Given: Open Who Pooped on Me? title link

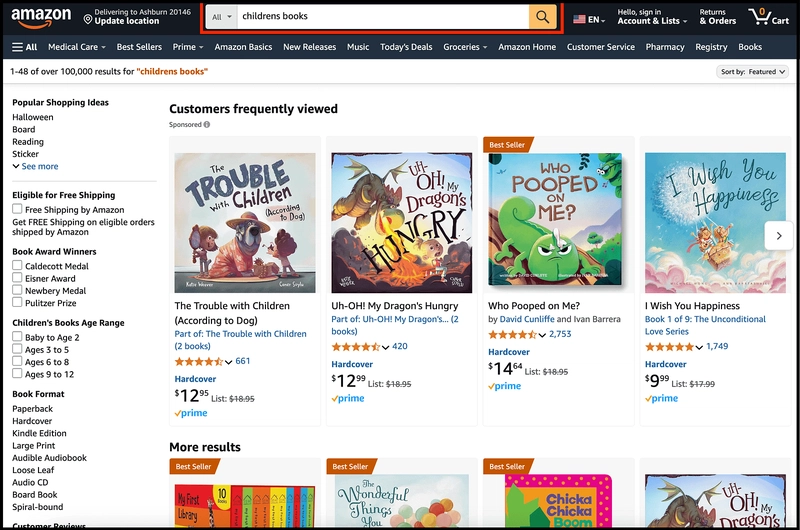Looking at the screenshot, I should pyautogui.click(x=534, y=306).
